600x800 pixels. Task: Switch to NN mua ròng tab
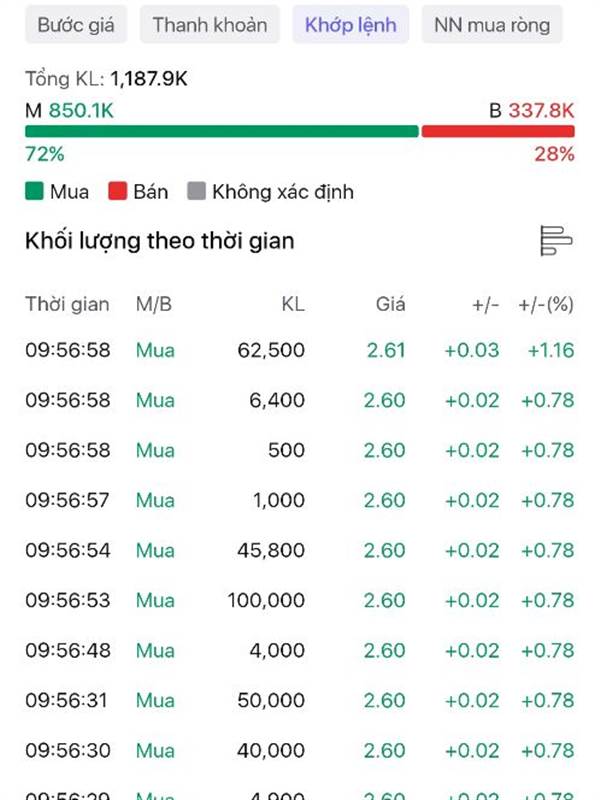(492, 24)
